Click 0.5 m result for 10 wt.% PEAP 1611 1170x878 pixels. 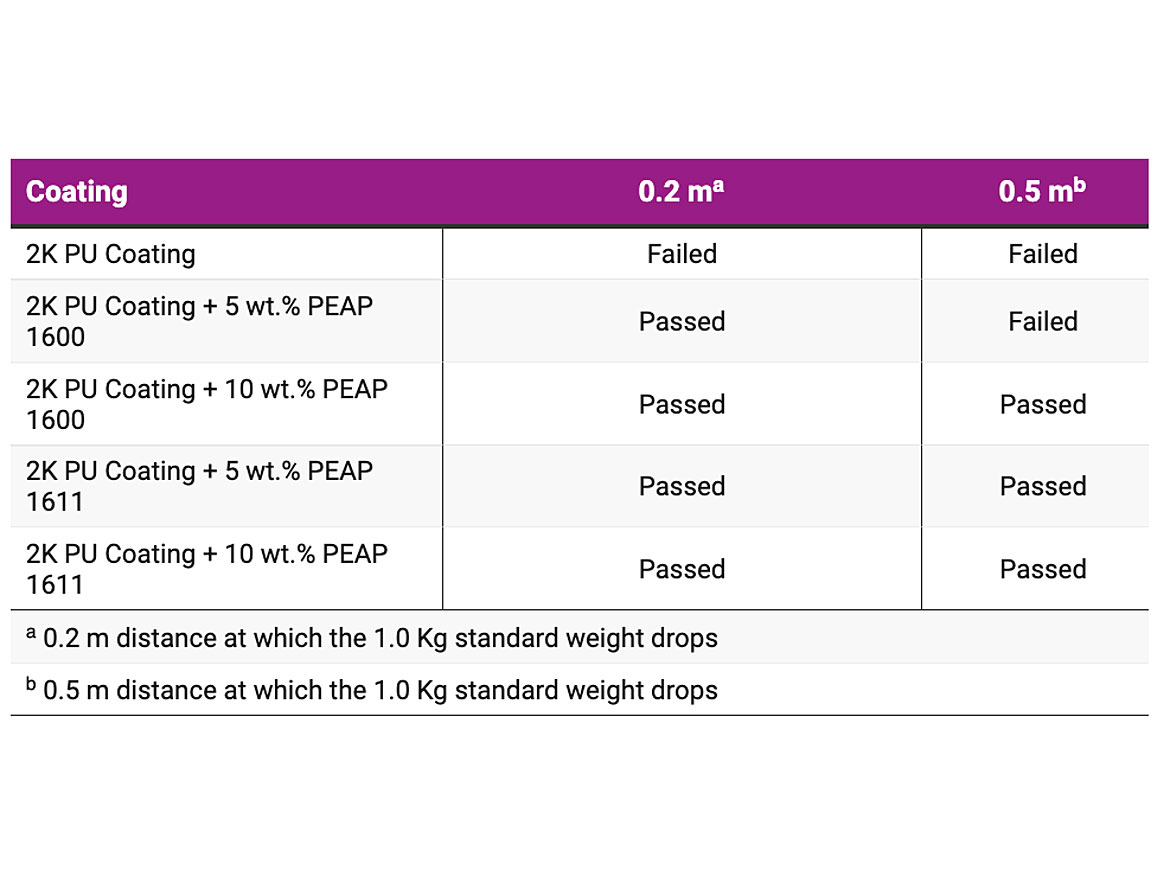[x=1043, y=569]
